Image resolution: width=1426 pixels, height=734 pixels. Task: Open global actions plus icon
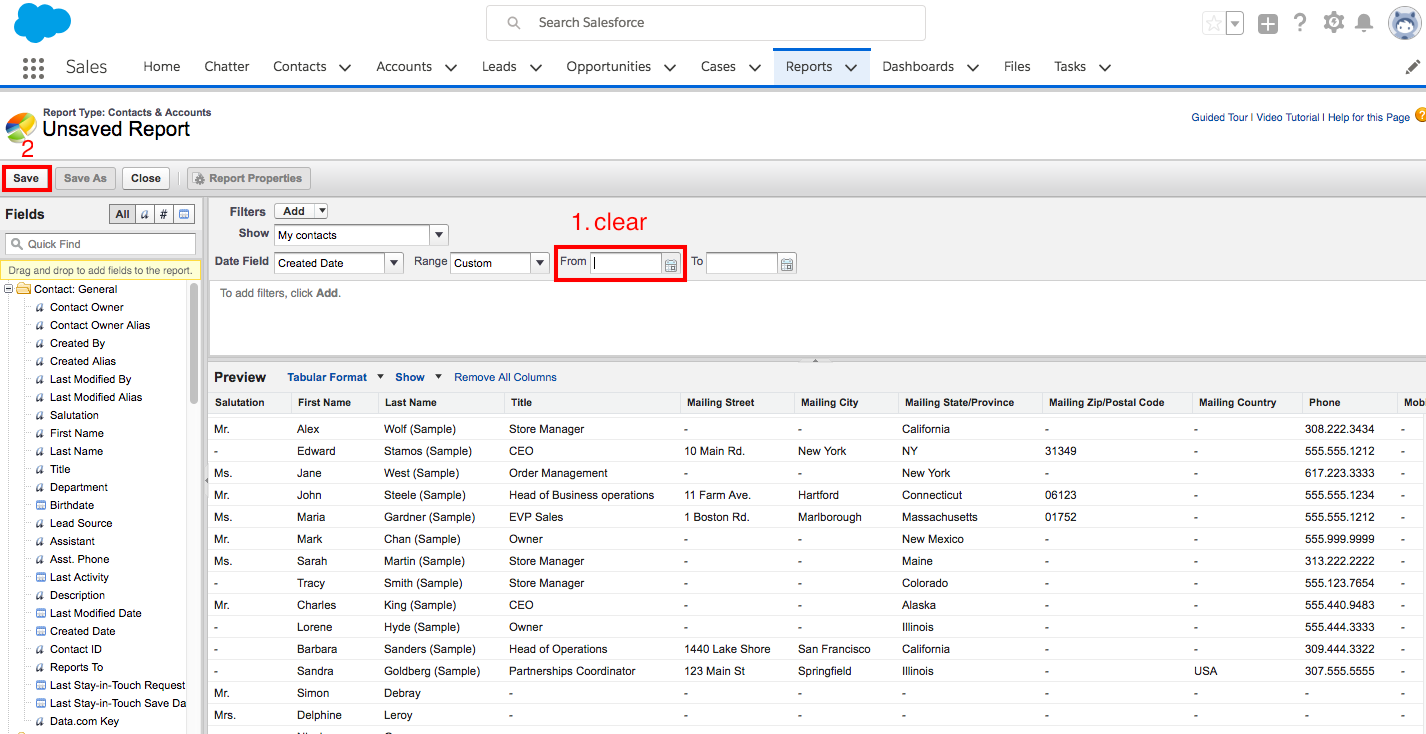click(x=1268, y=24)
